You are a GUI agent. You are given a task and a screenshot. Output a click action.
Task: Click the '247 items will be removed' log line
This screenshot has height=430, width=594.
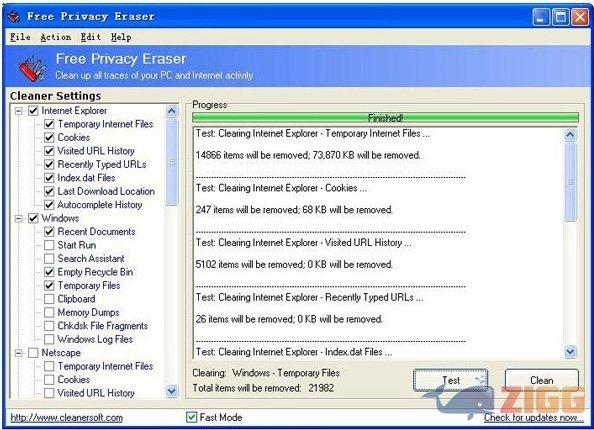click(x=294, y=210)
